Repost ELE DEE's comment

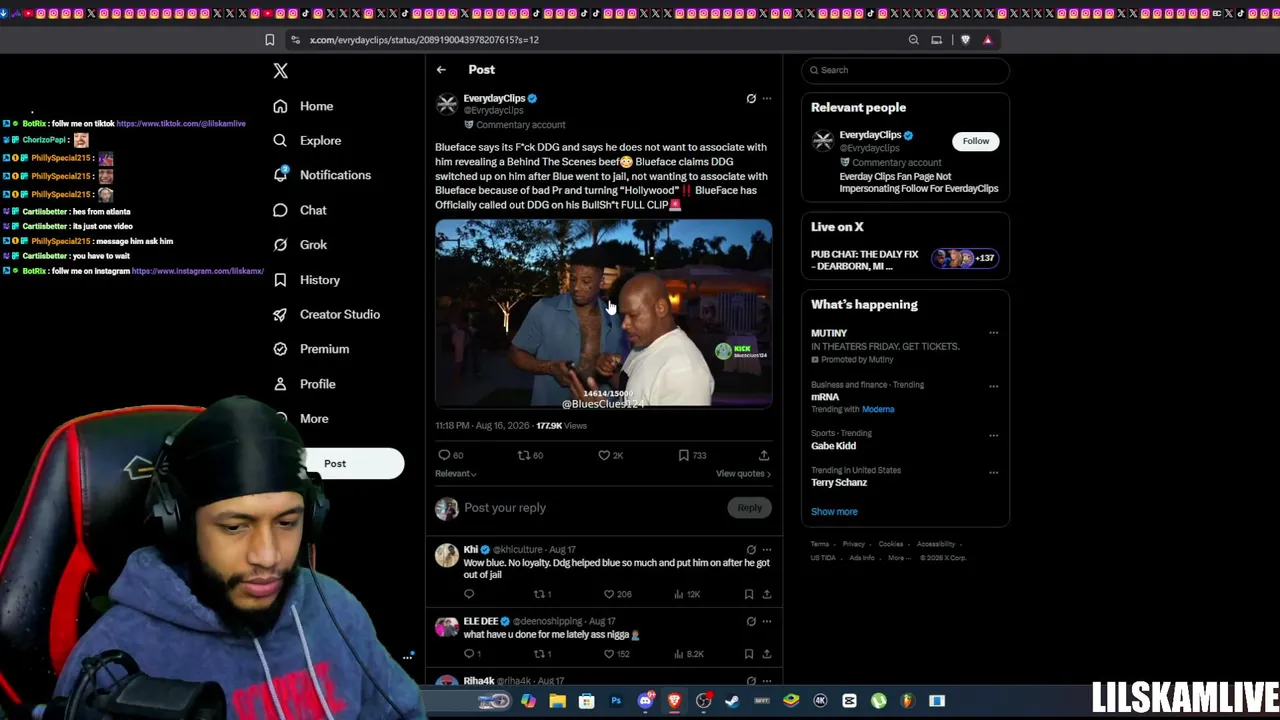tap(542, 654)
